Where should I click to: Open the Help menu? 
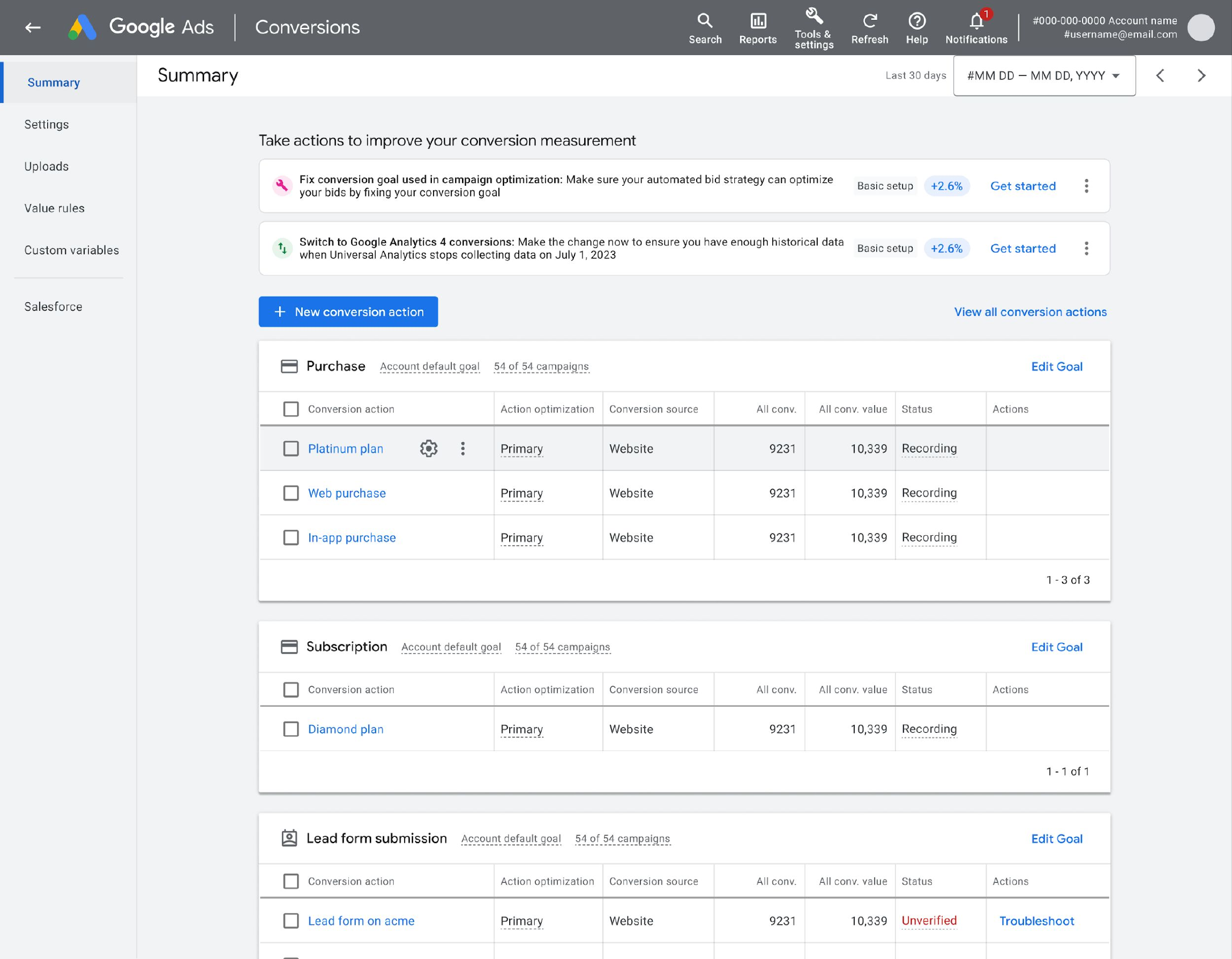[x=917, y=28]
